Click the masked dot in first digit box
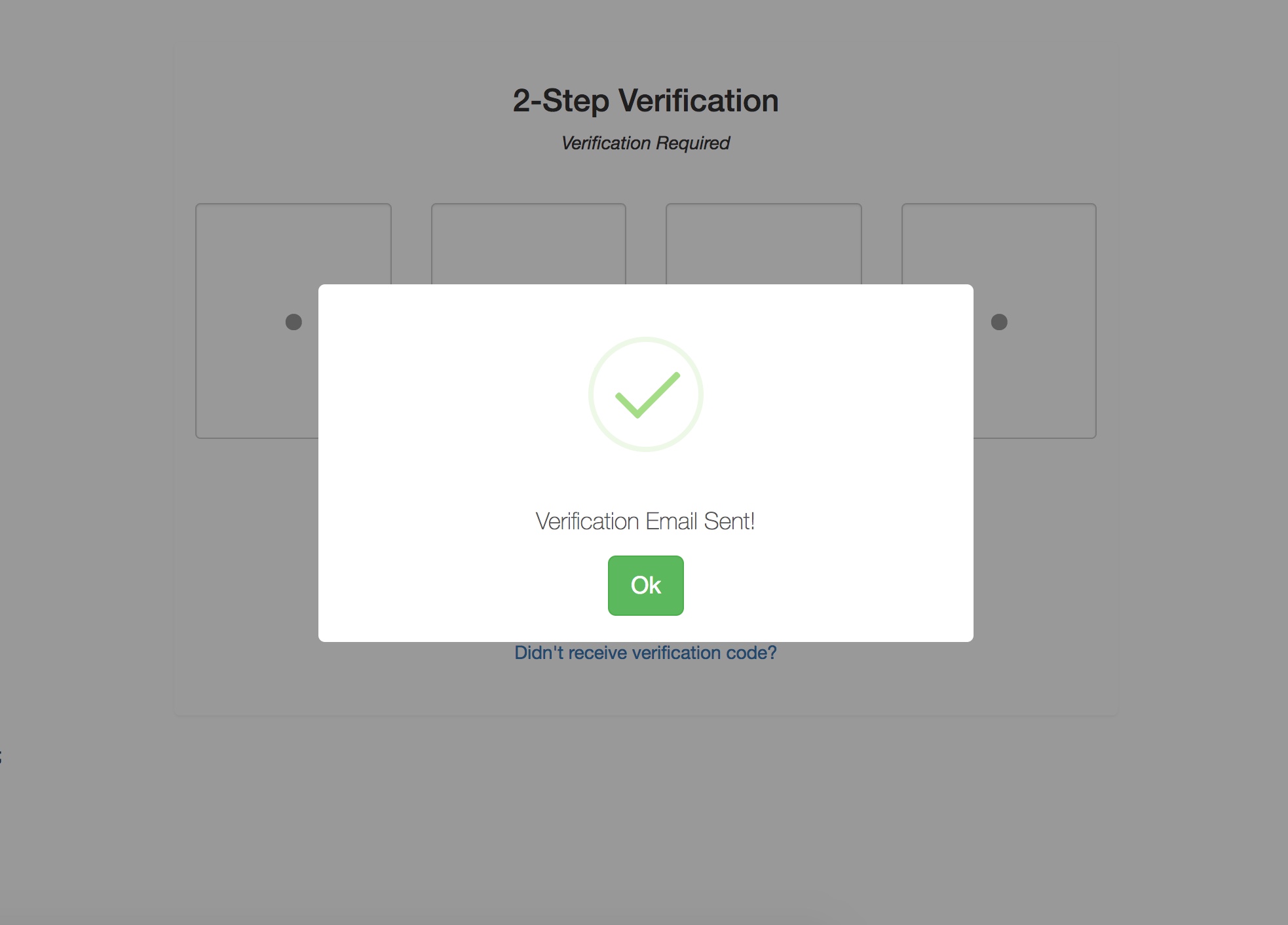Screen dimensions: 1288x925 click(x=294, y=322)
